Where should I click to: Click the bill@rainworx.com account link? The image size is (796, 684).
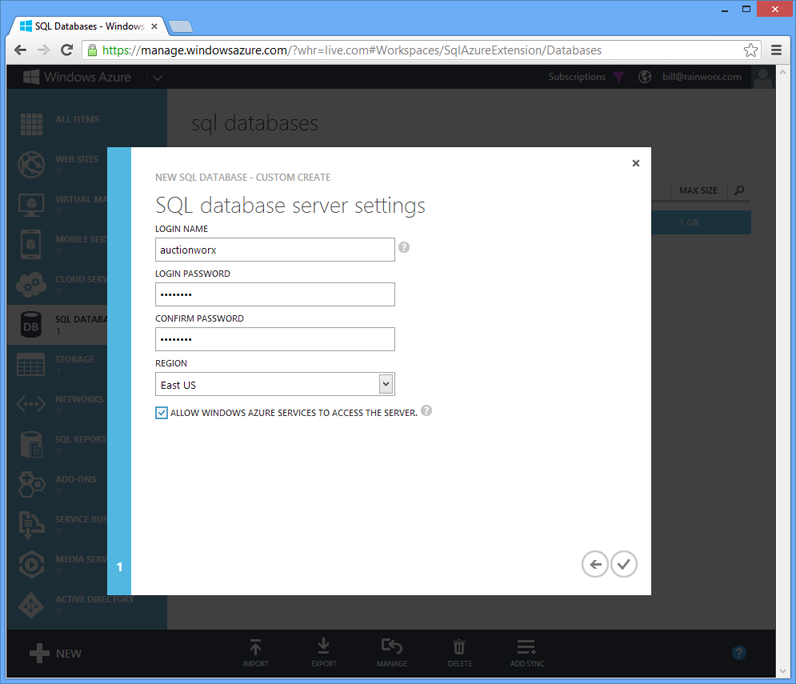pos(702,77)
